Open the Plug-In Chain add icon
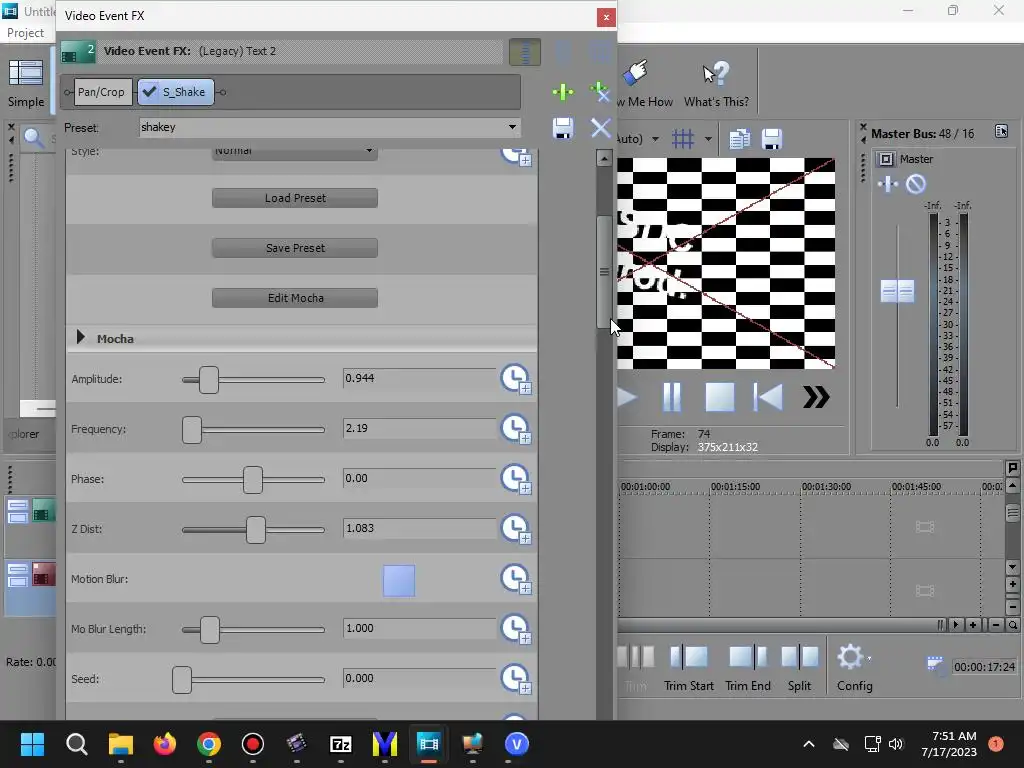The height and width of the screenshot is (768, 1024). (x=562, y=92)
